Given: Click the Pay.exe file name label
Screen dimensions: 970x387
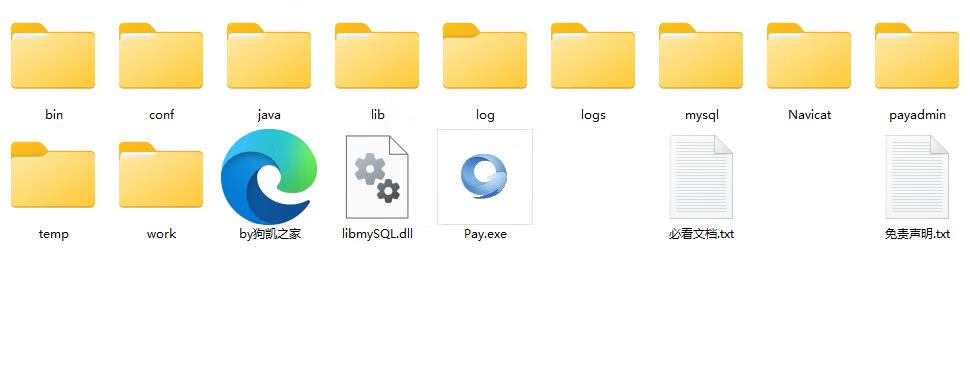Looking at the screenshot, I should 485,234.
